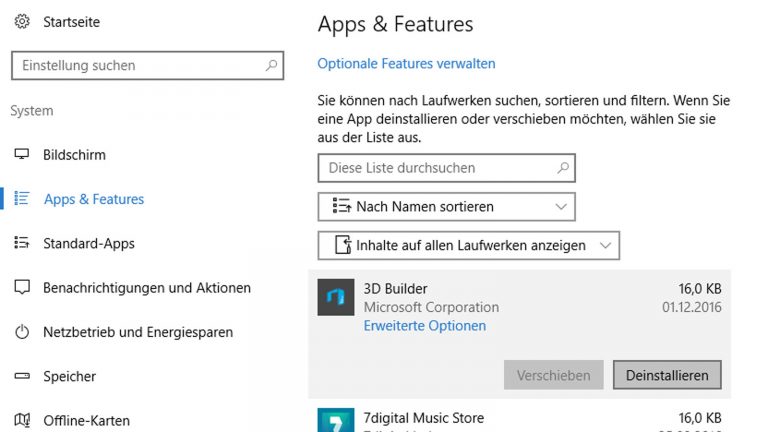Open Benachrichtigungen und Aktionen
This screenshot has height=432, width=768.
click(x=147, y=288)
